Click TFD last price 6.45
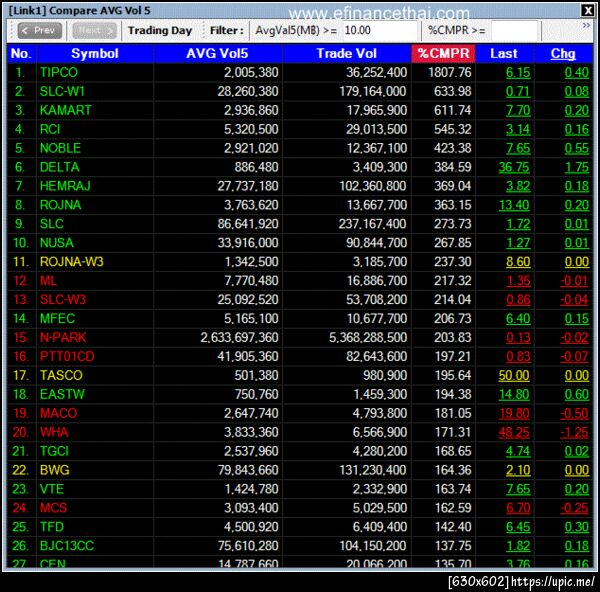600x592 pixels. [x=518, y=527]
